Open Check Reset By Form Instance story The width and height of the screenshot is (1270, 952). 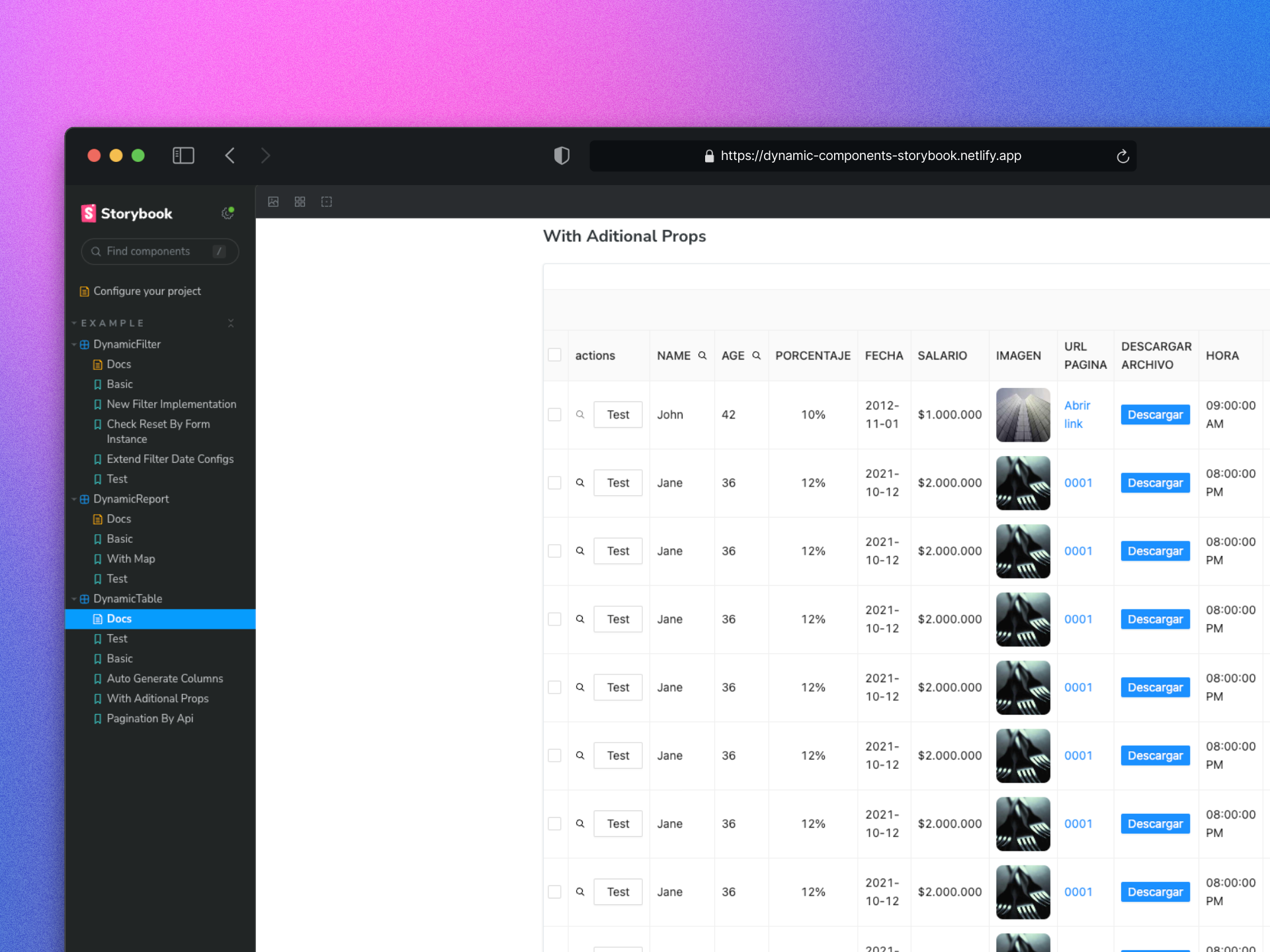[158, 431]
